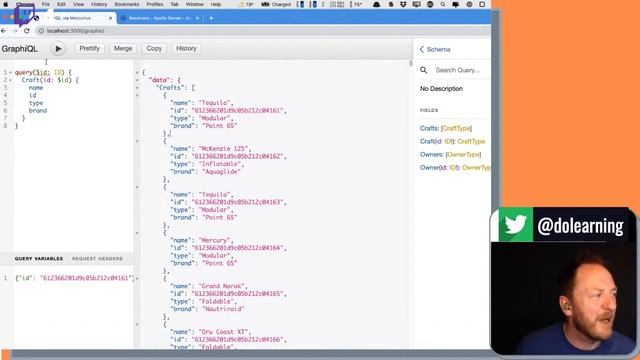Close the Resolvers Apollo Server tab

tap(197, 18)
